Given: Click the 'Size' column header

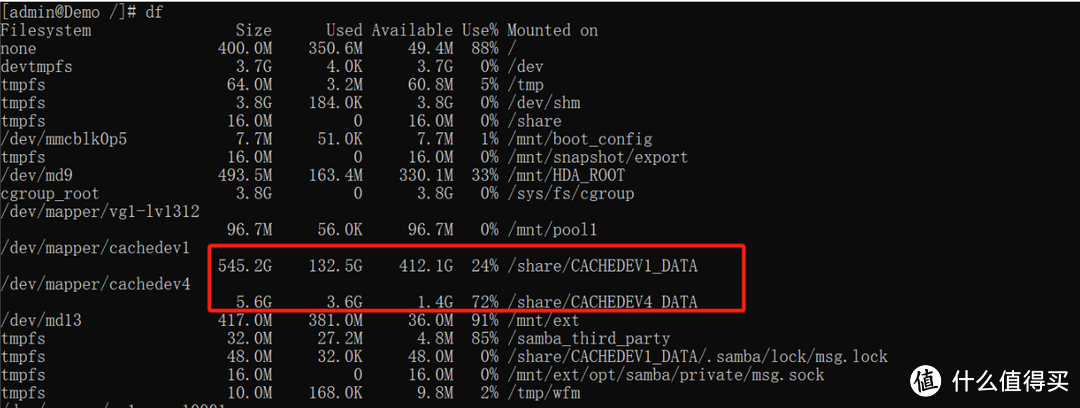Looking at the screenshot, I should 253,31.
